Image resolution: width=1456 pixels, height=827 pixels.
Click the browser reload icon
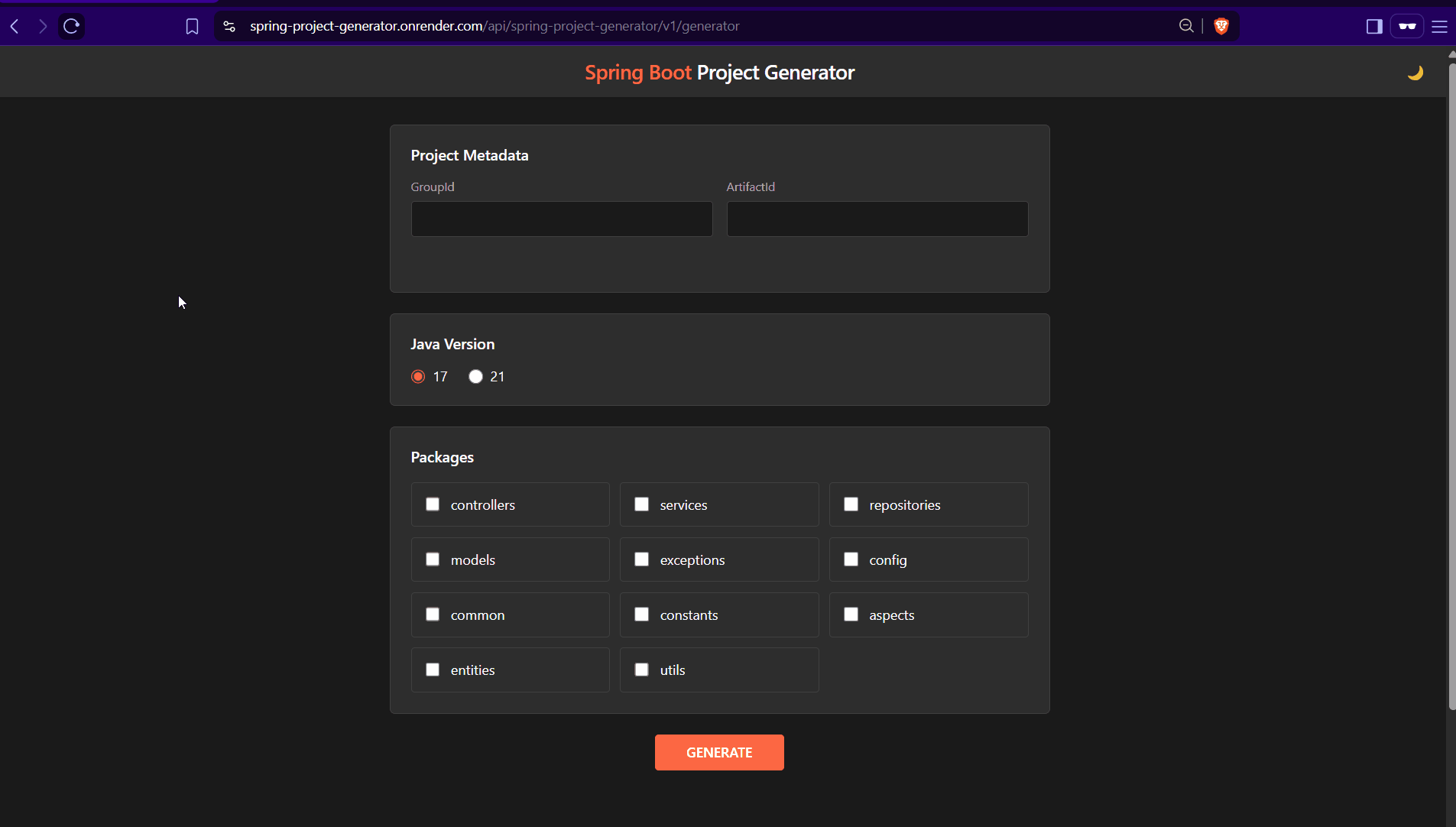(x=72, y=27)
